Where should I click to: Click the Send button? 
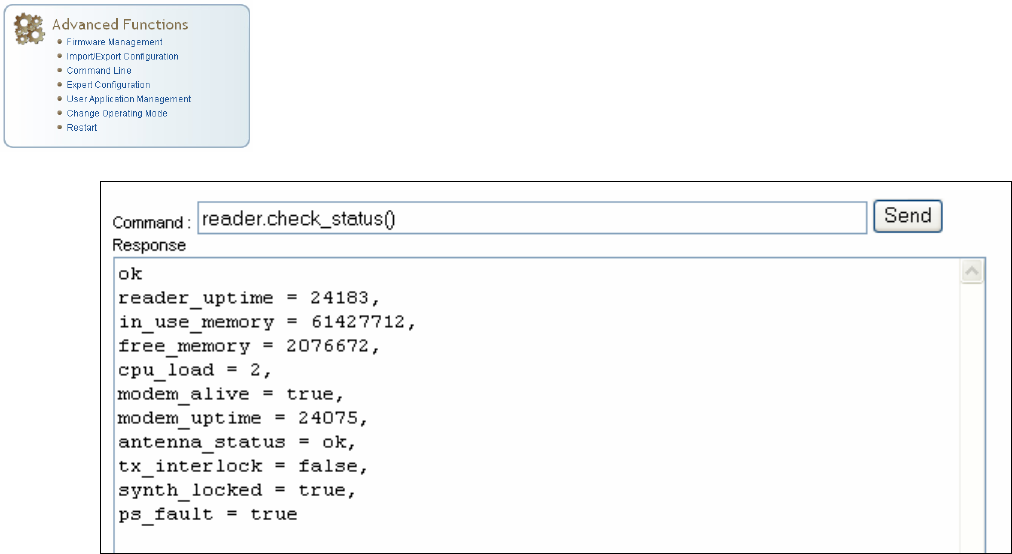coord(907,216)
